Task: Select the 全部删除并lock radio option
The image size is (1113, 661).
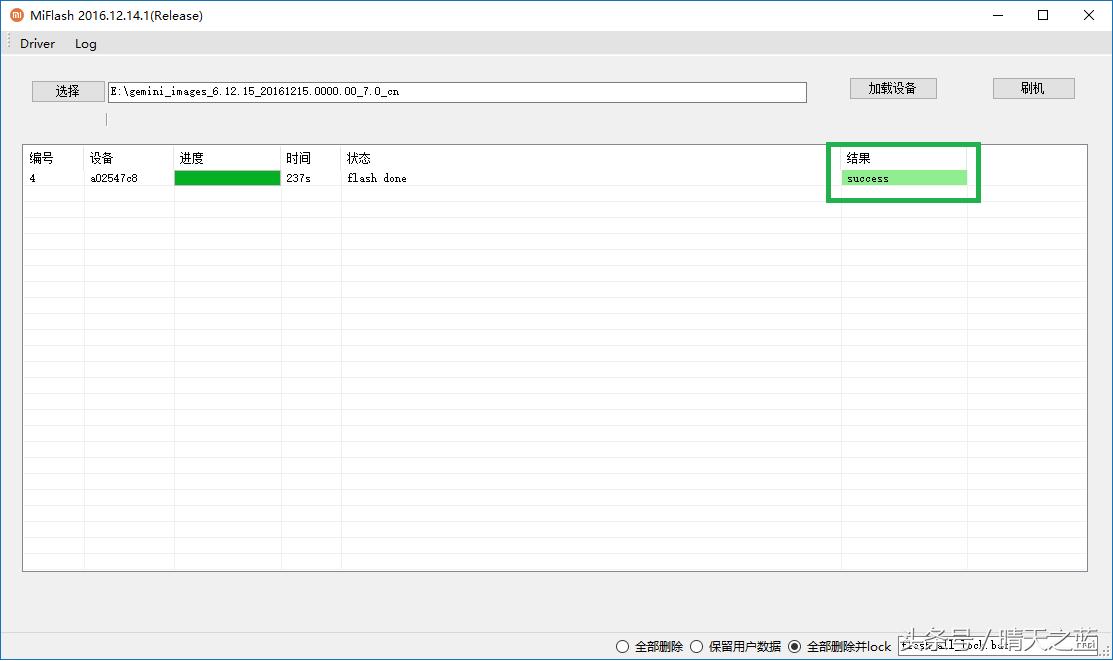Action: [x=793, y=646]
